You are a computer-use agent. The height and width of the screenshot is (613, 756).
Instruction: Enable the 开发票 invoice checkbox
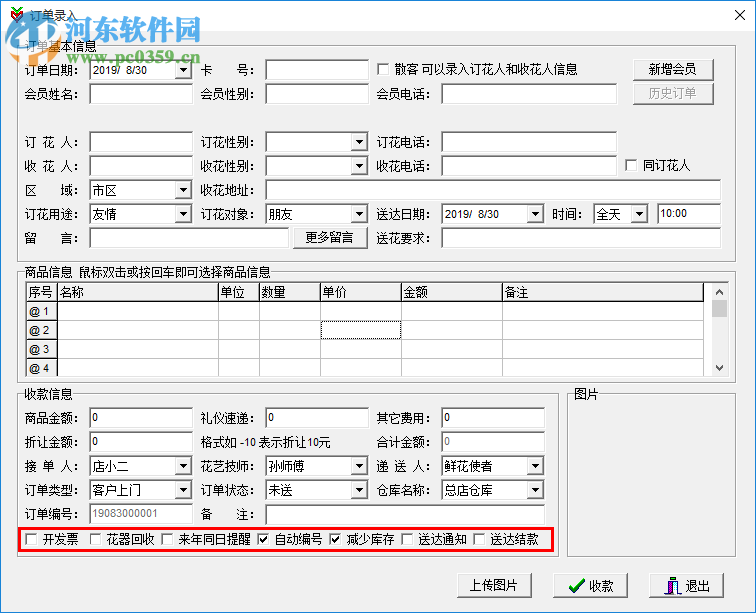pos(31,539)
